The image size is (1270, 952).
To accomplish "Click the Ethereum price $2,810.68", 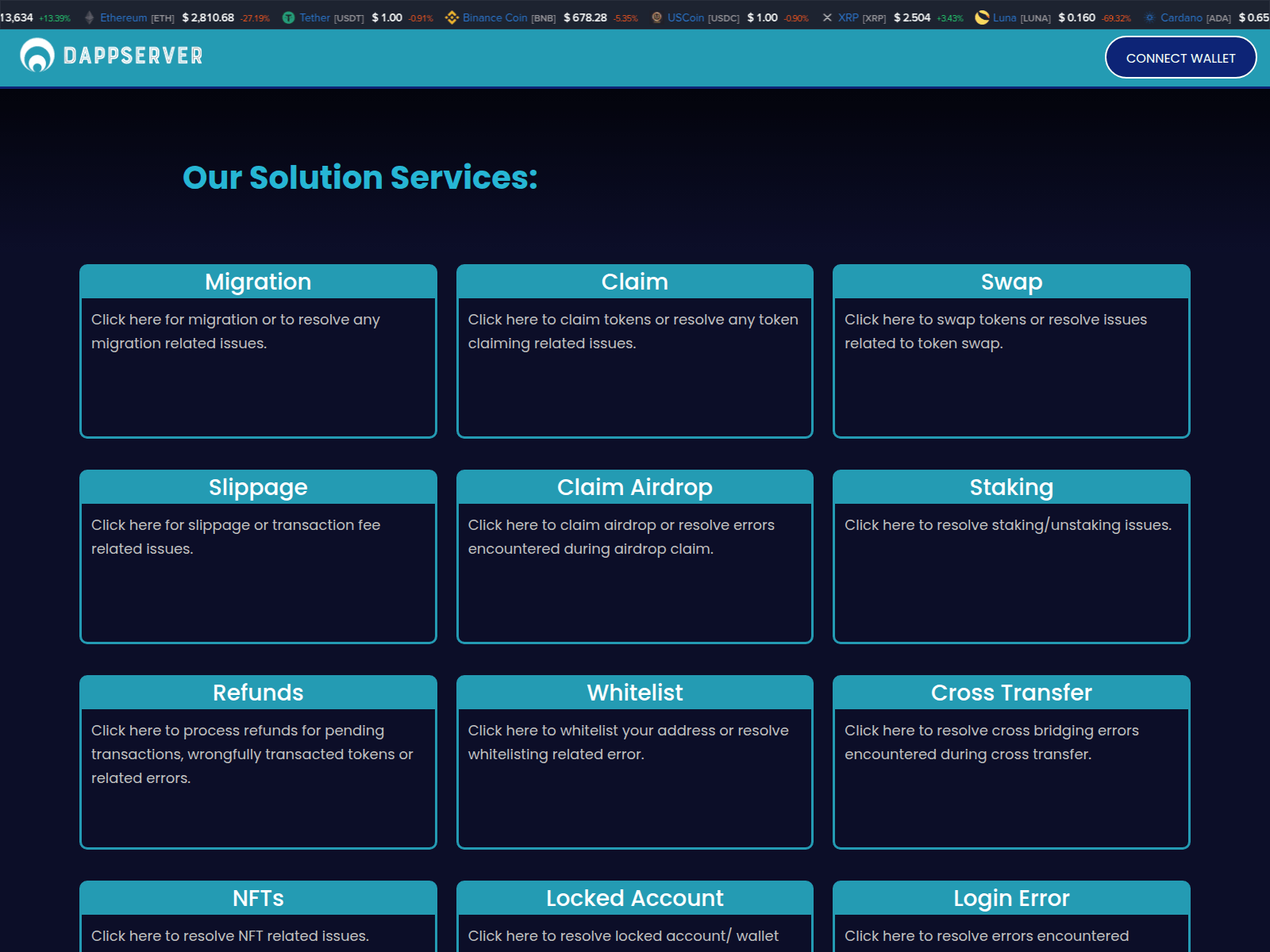I will coord(208,17).
